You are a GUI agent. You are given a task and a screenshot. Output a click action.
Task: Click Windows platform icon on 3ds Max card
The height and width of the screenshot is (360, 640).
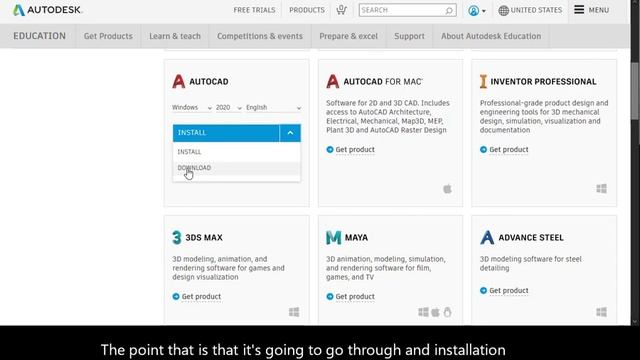(x=294, y=312)
